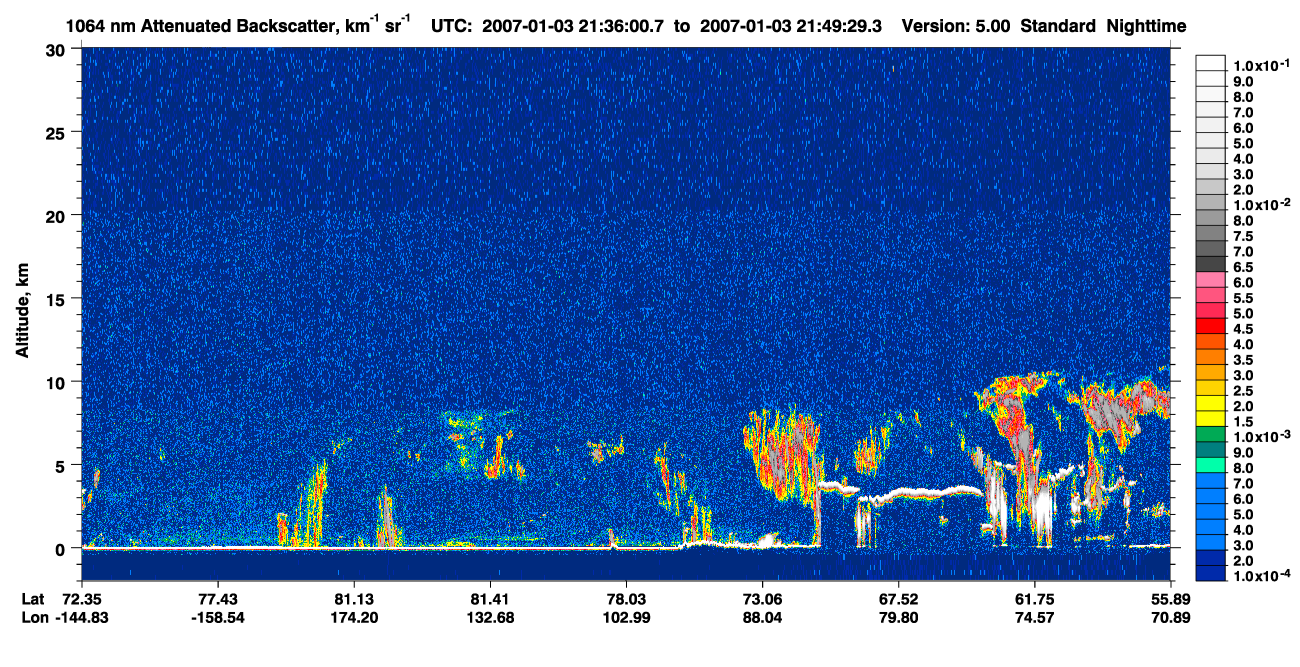Viewport: 1300px width, 667px height.
Task: Pick the bright yellow colorbar swatch
Action: 1210,418
